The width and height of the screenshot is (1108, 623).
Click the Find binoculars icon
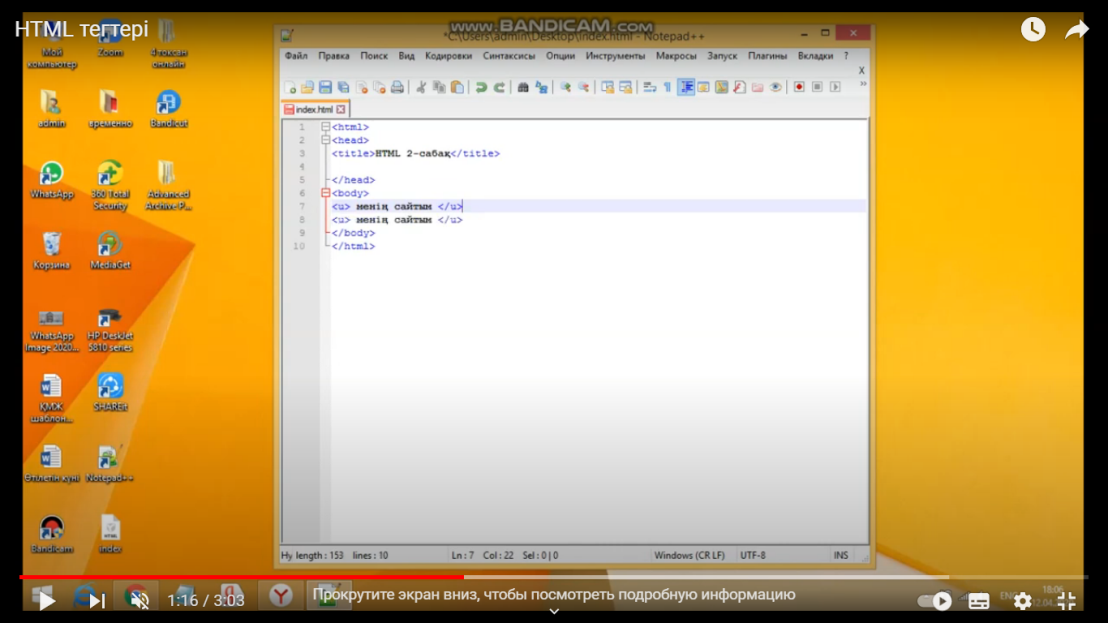pyautogui.click(x=522, y=88)
